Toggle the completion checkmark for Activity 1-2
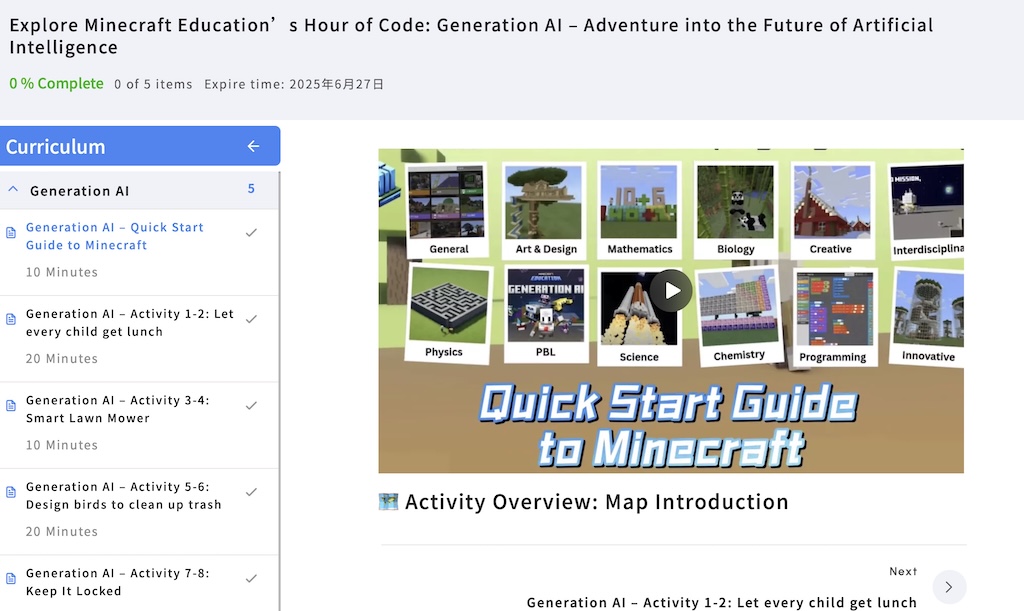 tap(251, 319)
